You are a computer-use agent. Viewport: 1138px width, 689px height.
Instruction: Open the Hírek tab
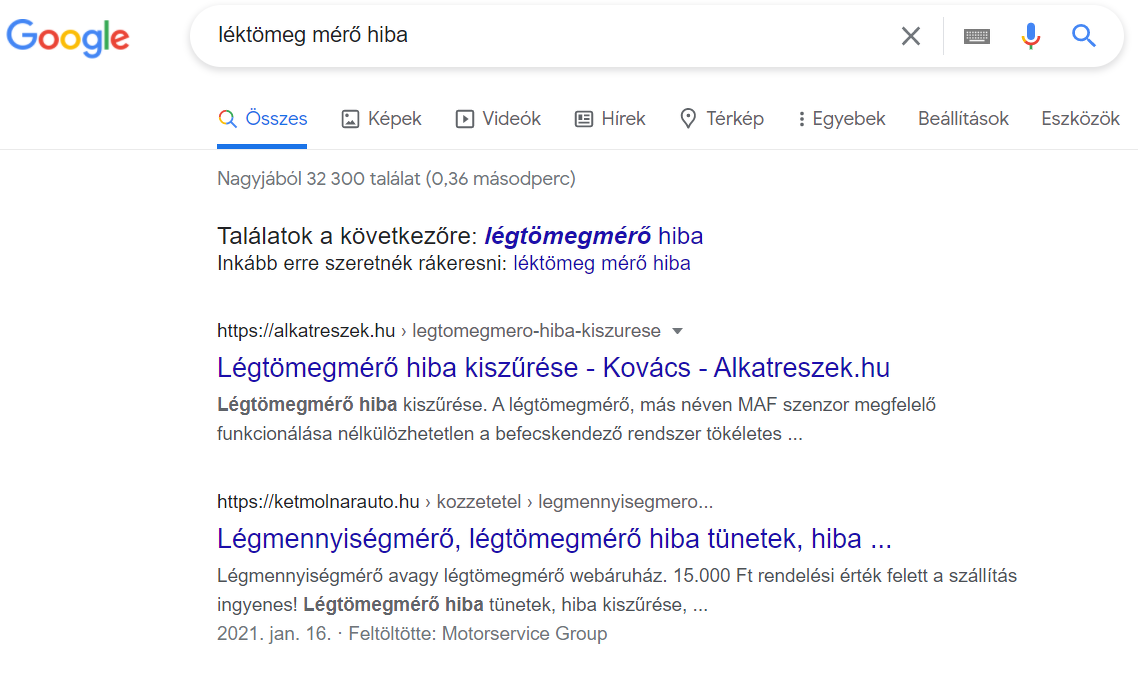610,119
